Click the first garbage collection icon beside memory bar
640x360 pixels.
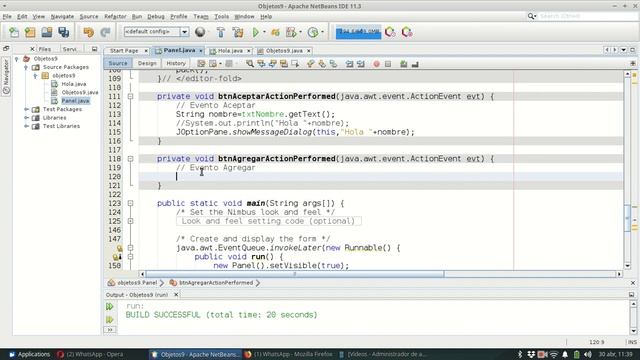point(390,32)
